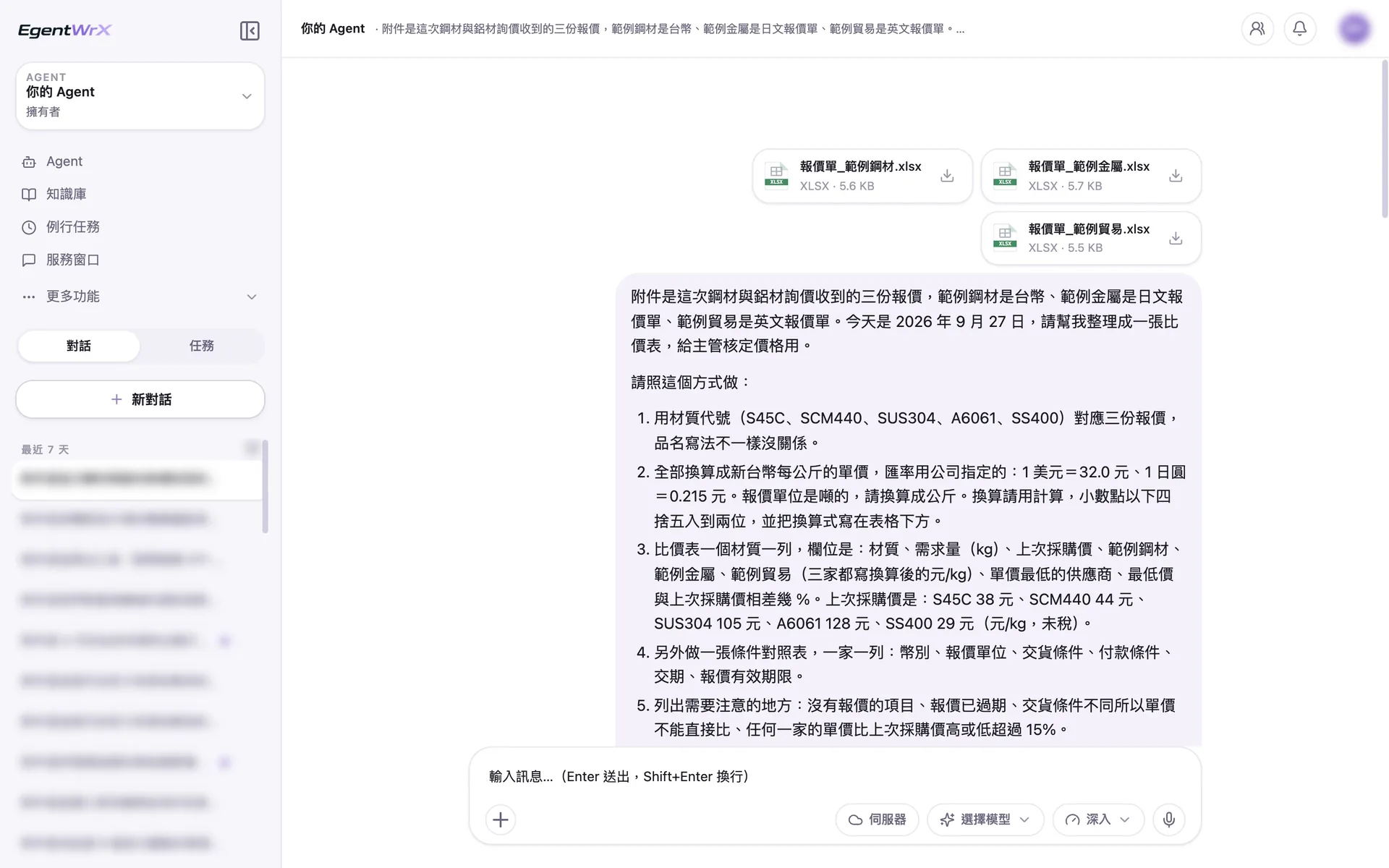Click the plus attachment button in the message box
The image size is (1389, 868).
(501, 820)
